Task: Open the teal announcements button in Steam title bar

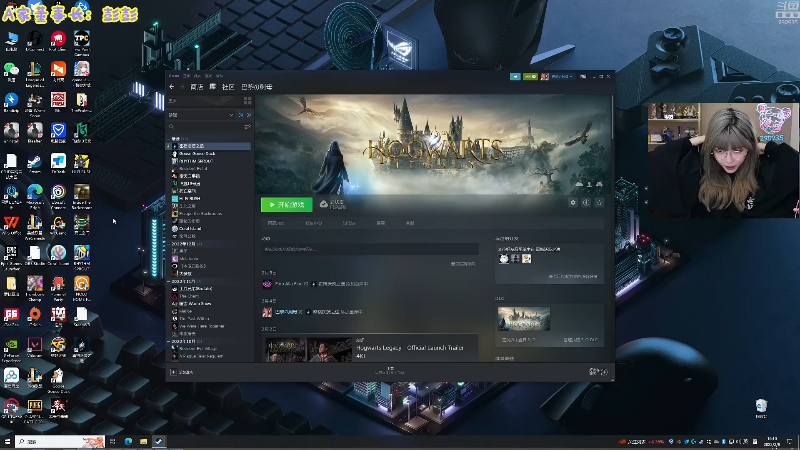Action: tap(515, 77)
